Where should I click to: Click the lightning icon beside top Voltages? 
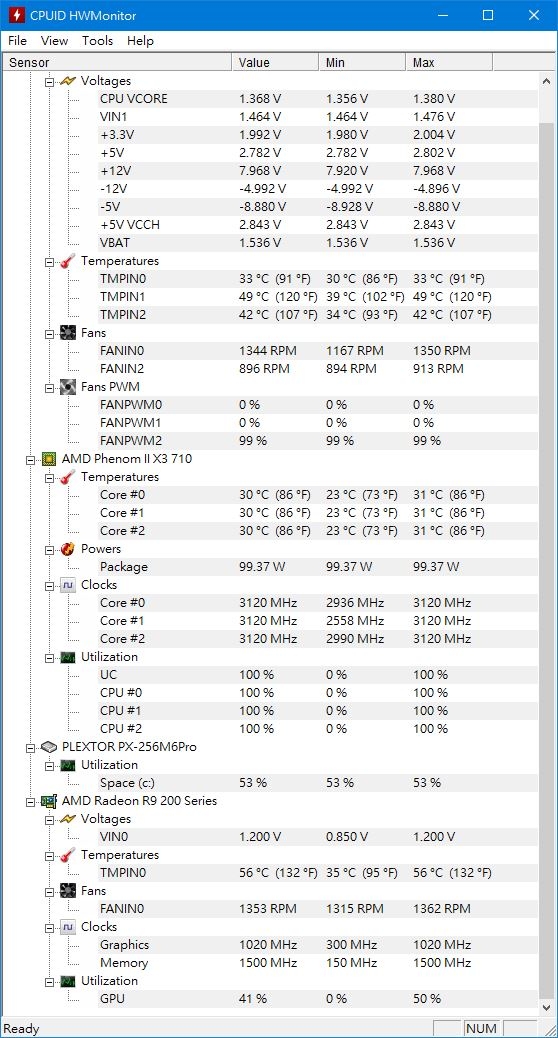point(68,81)
